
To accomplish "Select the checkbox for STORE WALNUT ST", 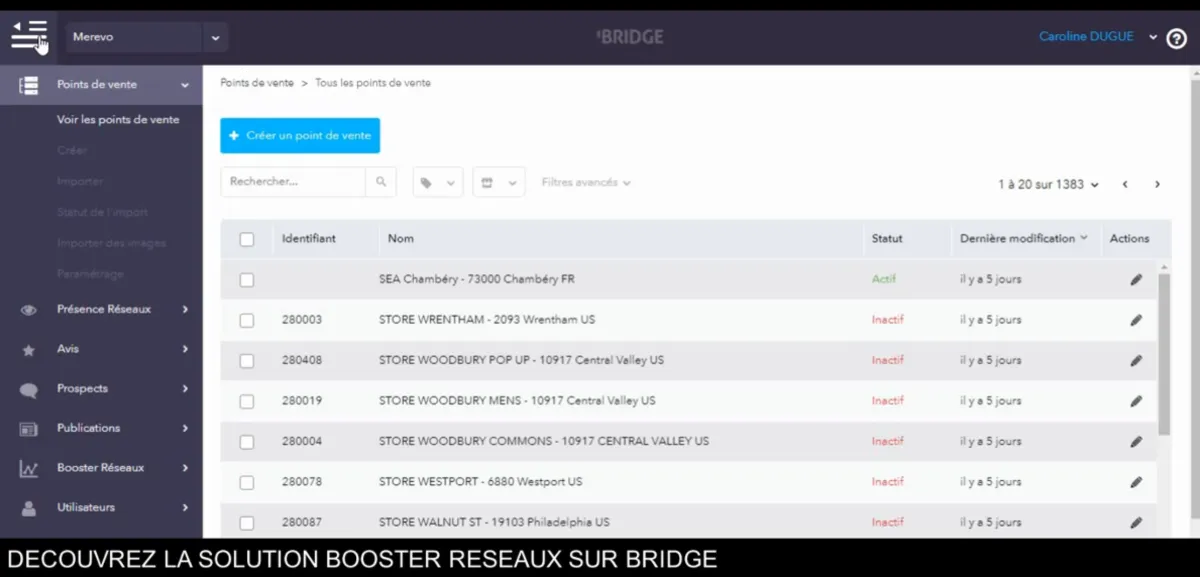I will point(247,523).
